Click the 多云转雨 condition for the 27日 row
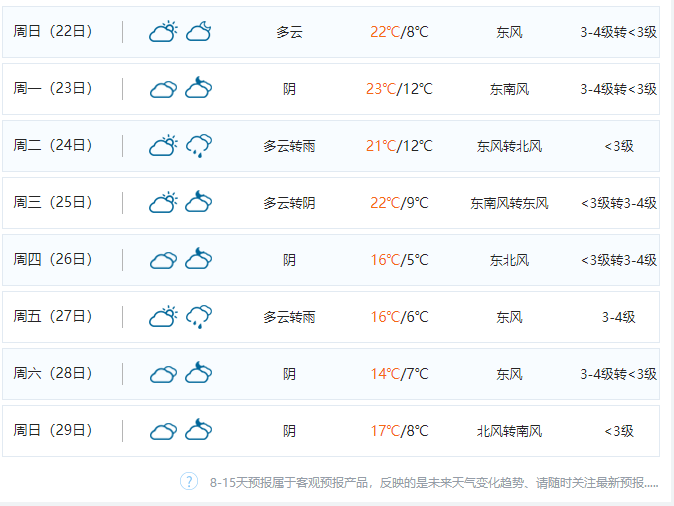Viewport: 674px width, 506px height. pyautogui.click(x=289, y=317)
